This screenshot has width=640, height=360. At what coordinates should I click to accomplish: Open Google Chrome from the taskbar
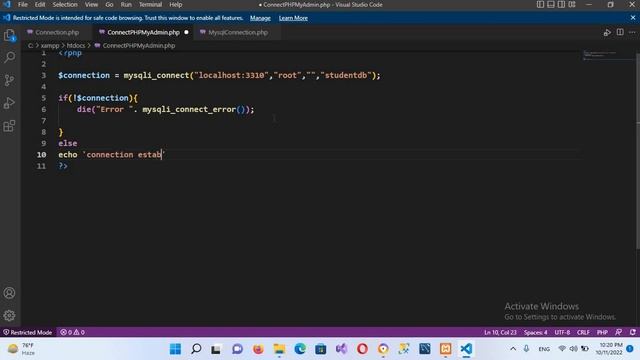click(x=383, y=349)
